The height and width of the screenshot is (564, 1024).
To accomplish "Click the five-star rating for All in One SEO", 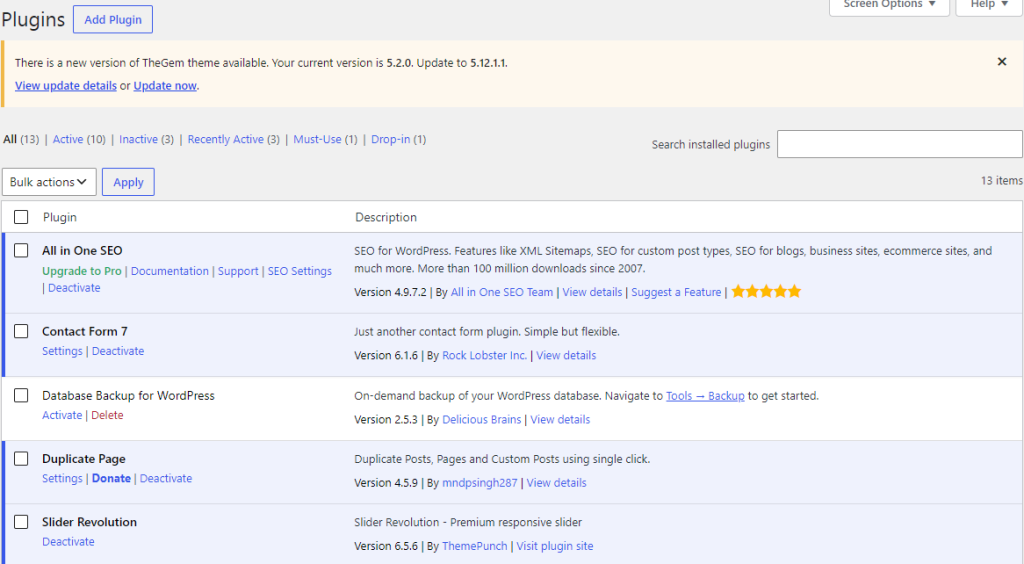I will tap(766, 291).
